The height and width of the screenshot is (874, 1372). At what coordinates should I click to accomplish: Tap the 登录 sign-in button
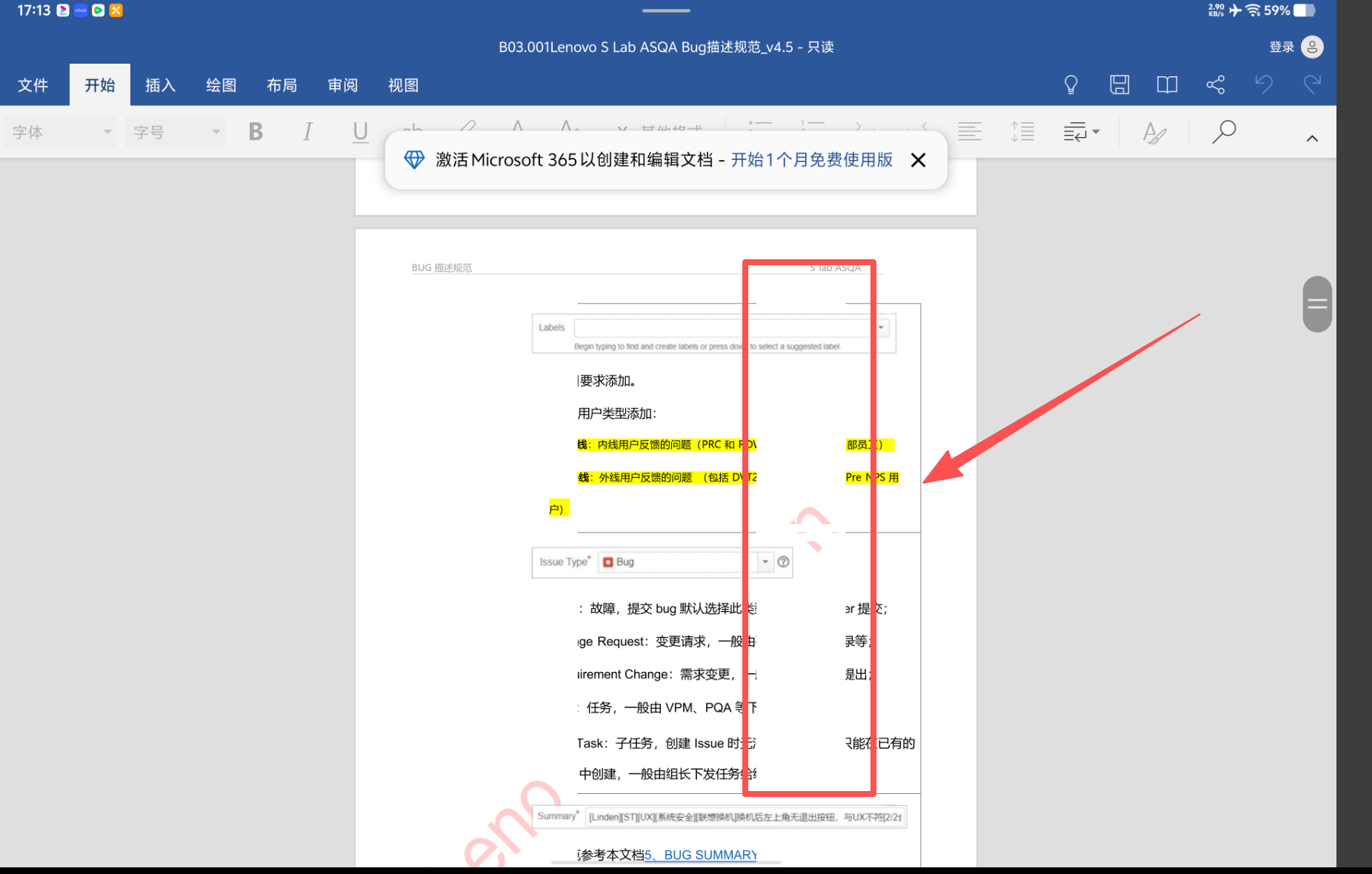tap(1282, 47)
